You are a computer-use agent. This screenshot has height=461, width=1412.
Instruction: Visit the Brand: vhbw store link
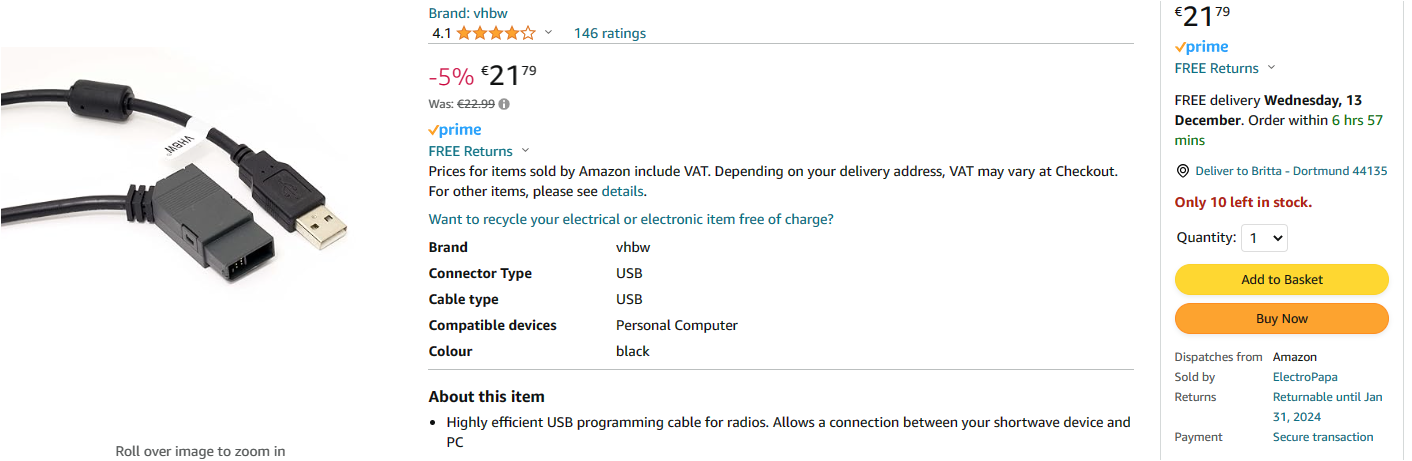tap(468, 13)
